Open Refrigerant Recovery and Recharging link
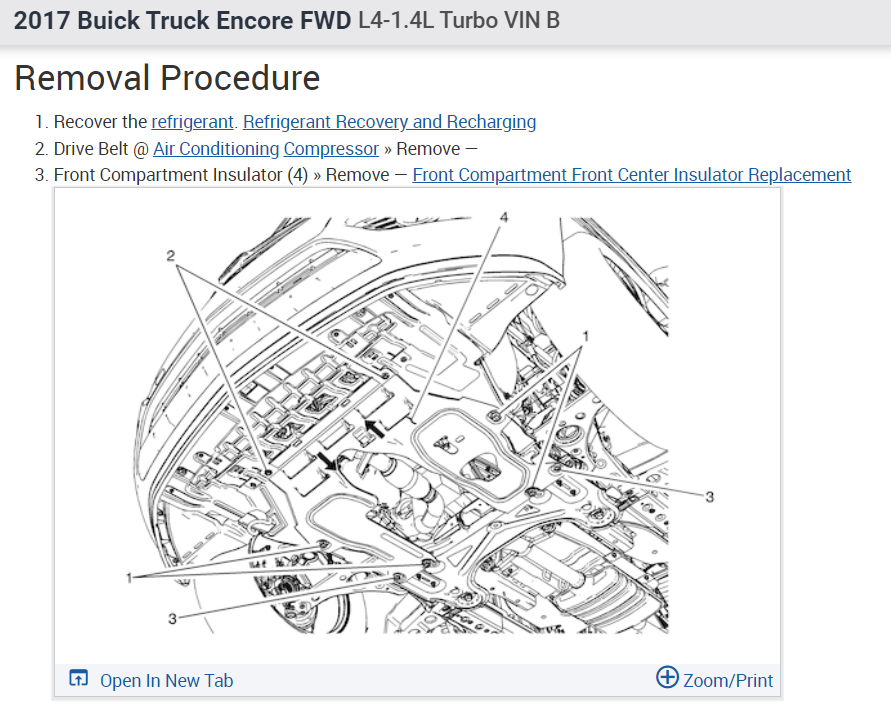The image size is (891, 704). (x=389, y=122)
